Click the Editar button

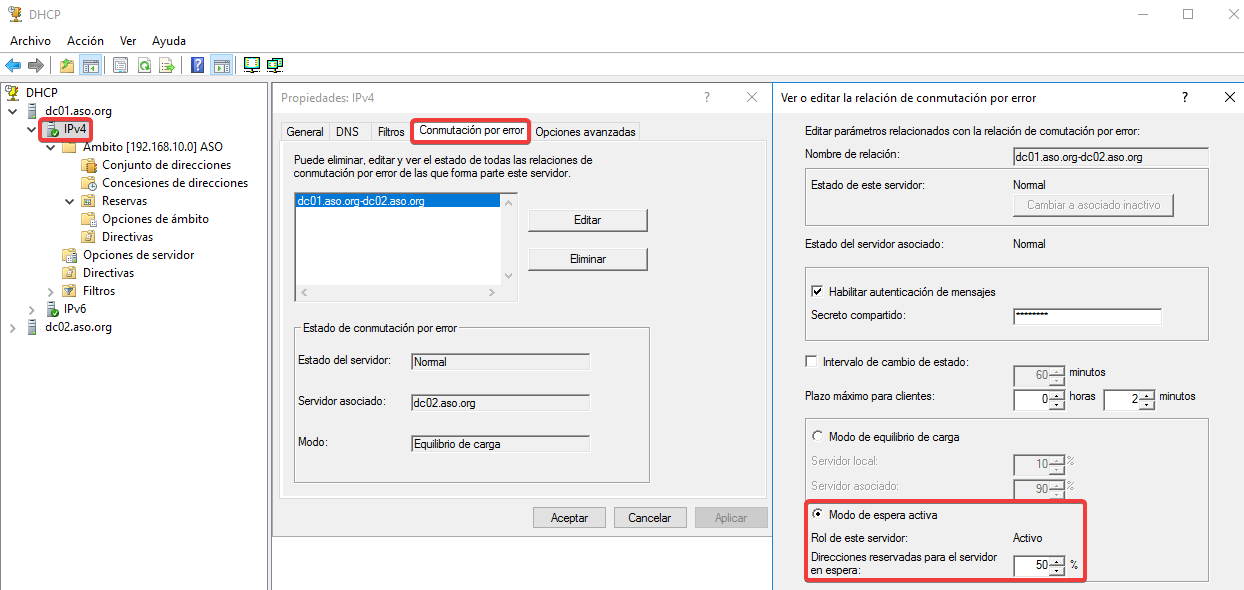pos(587,220)
